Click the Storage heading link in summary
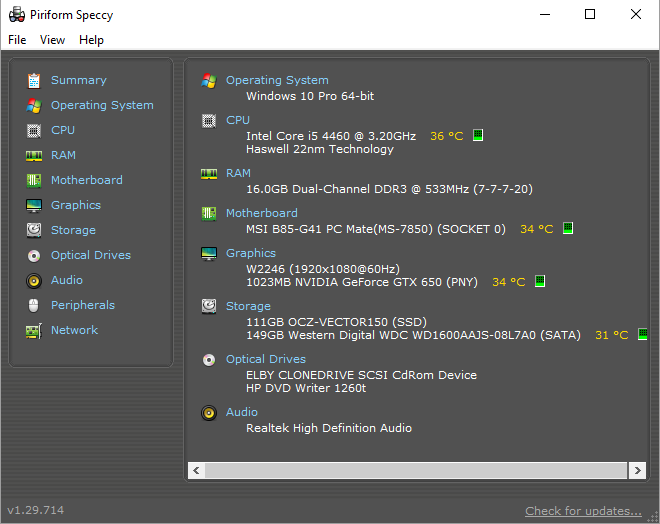The height and width of the screenshot is (524, 660). point(248,306)
